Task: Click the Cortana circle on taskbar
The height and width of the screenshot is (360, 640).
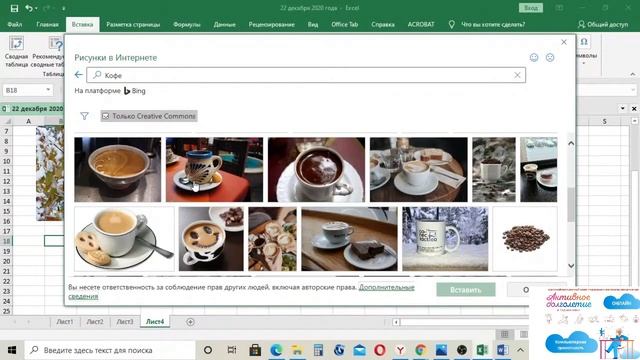Action: tap(208, 350)
